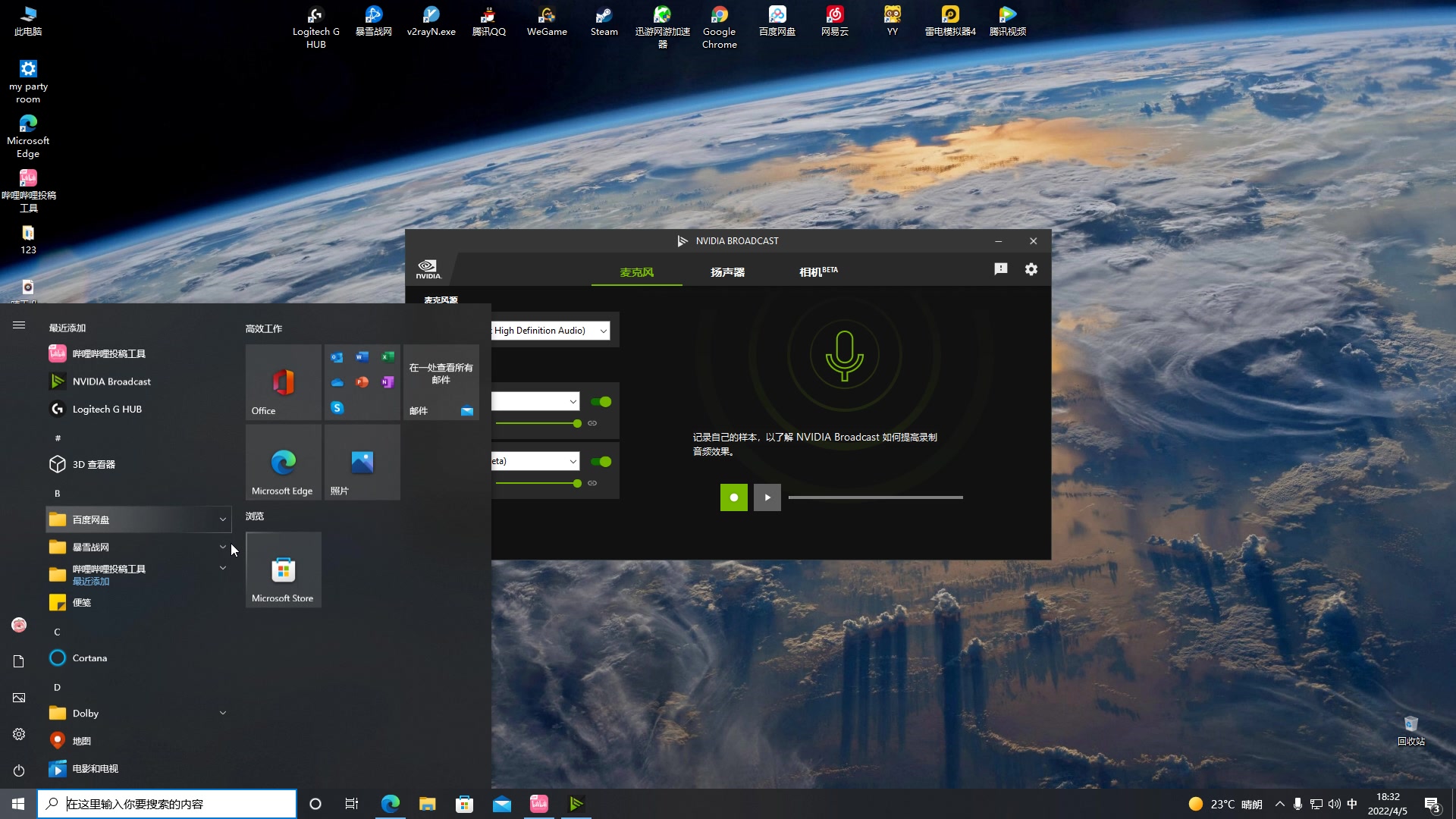Open Logitech G HUB desktop shortcut
Viewport: 1456px width, 819px height.
point(315,27)
